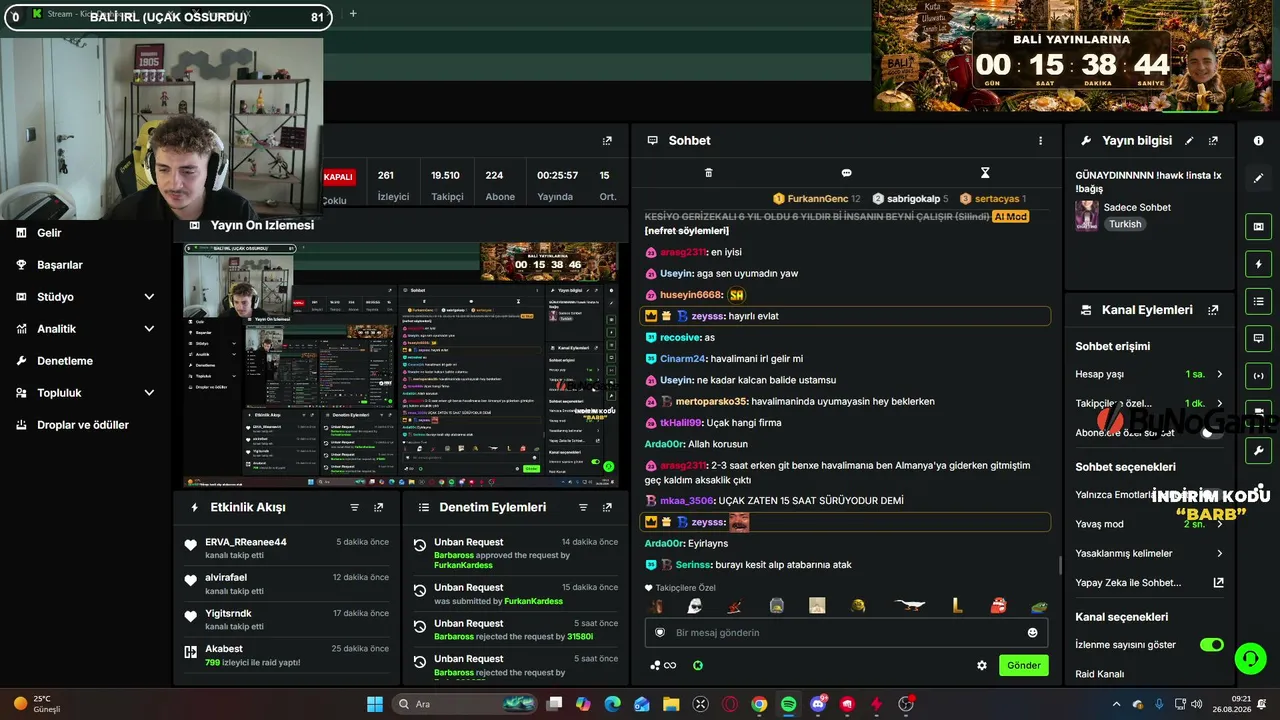
Task: Open chat settings gear icon
Action: point(982,665)
